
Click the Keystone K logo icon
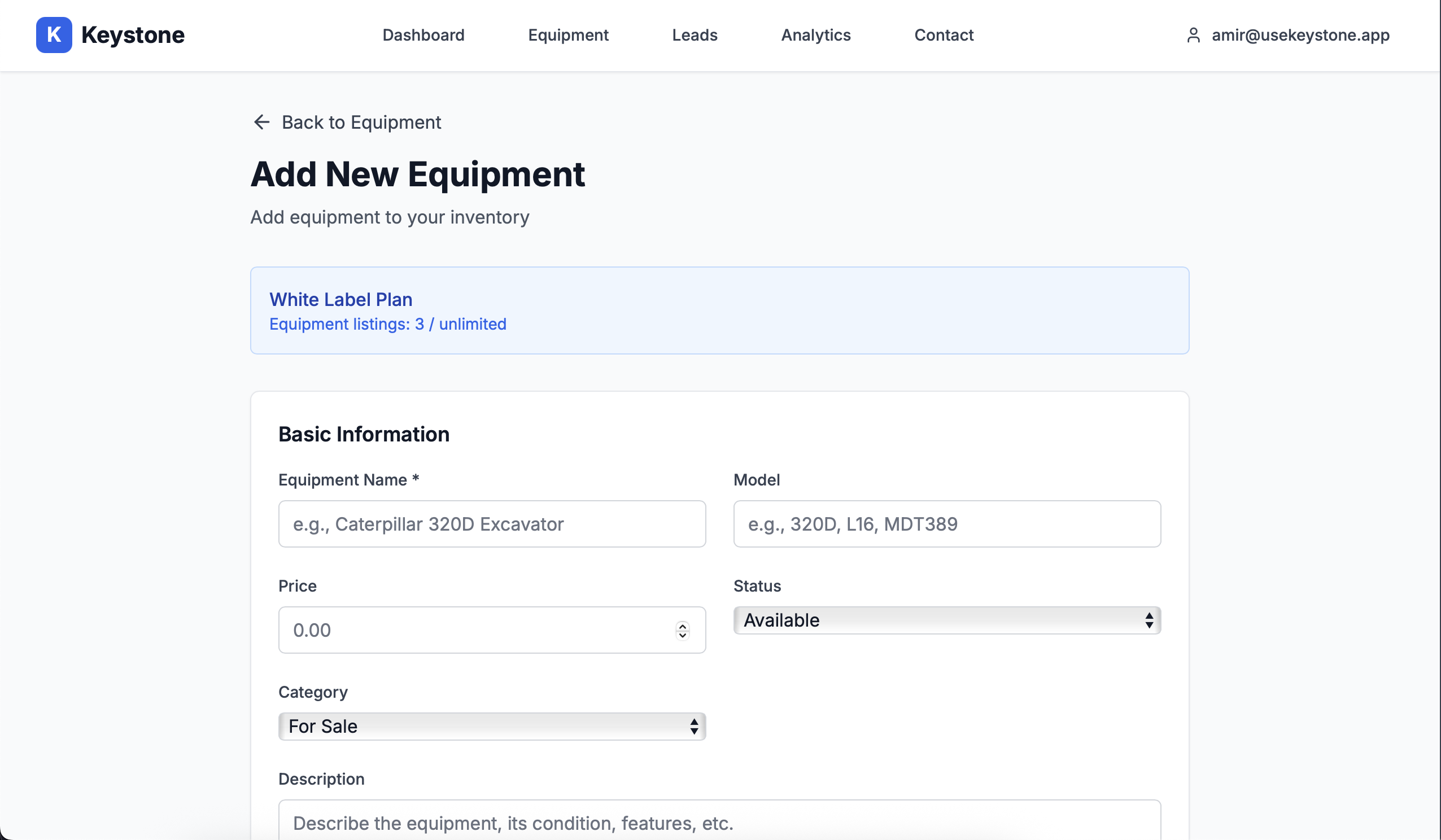coord(54,35)
